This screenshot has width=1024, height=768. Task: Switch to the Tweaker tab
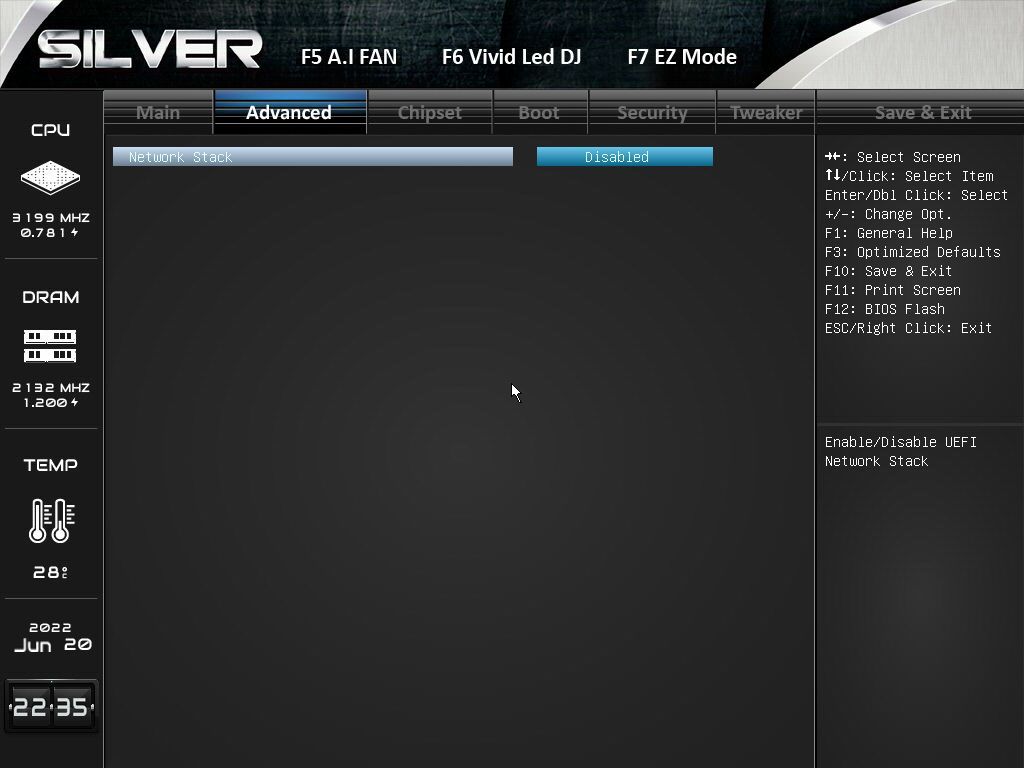[x=766, y=112]
